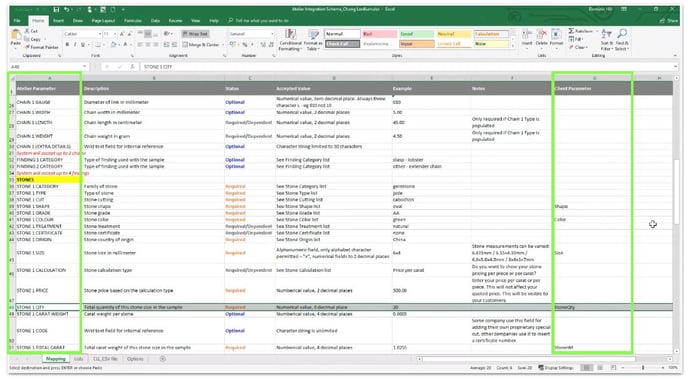
Task: Open the Merge & Center dropdown arrow
Action: [222, 44]
